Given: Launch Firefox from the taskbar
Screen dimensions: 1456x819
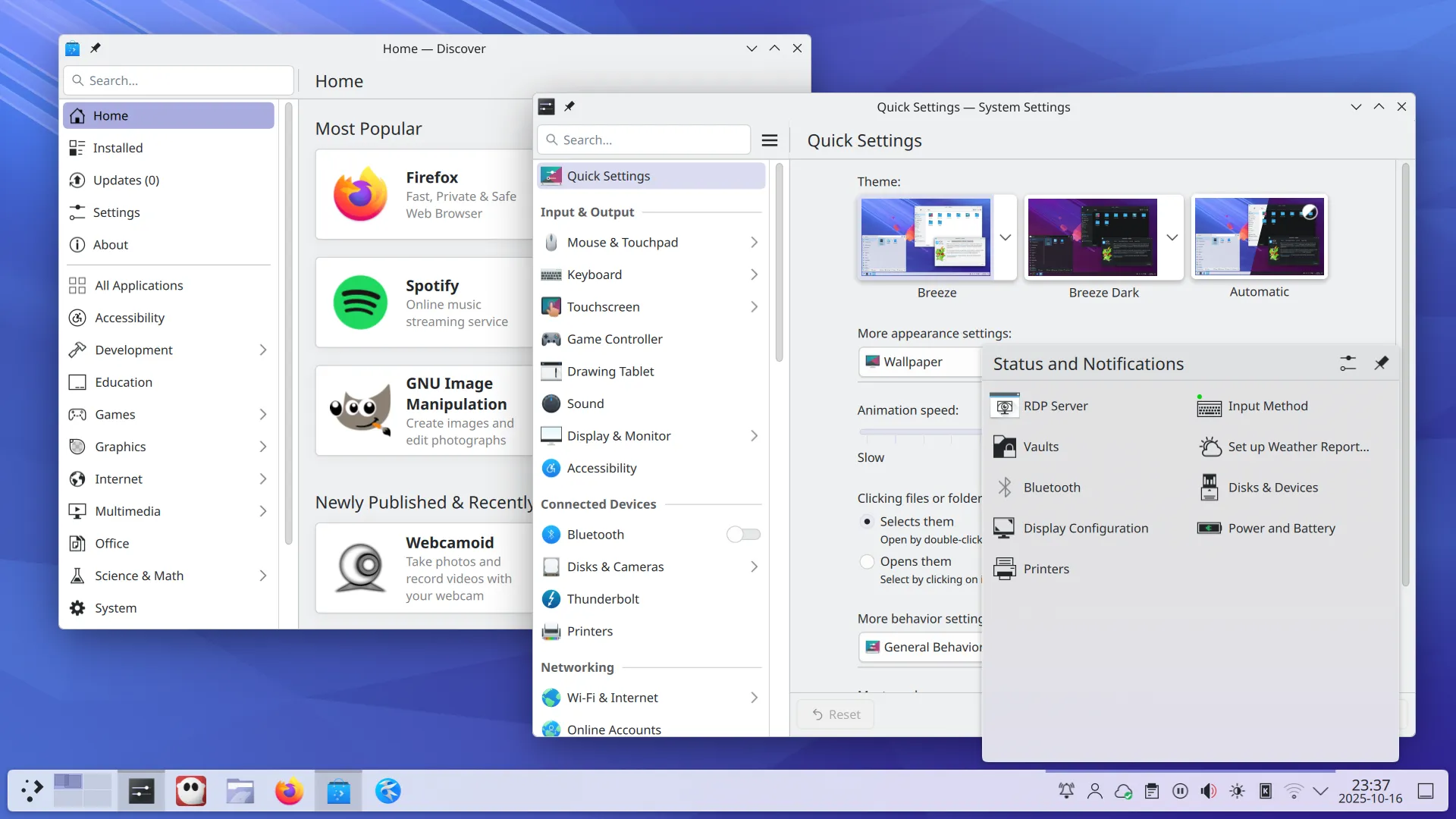Looking at the screenshot, I should (289, 790).
